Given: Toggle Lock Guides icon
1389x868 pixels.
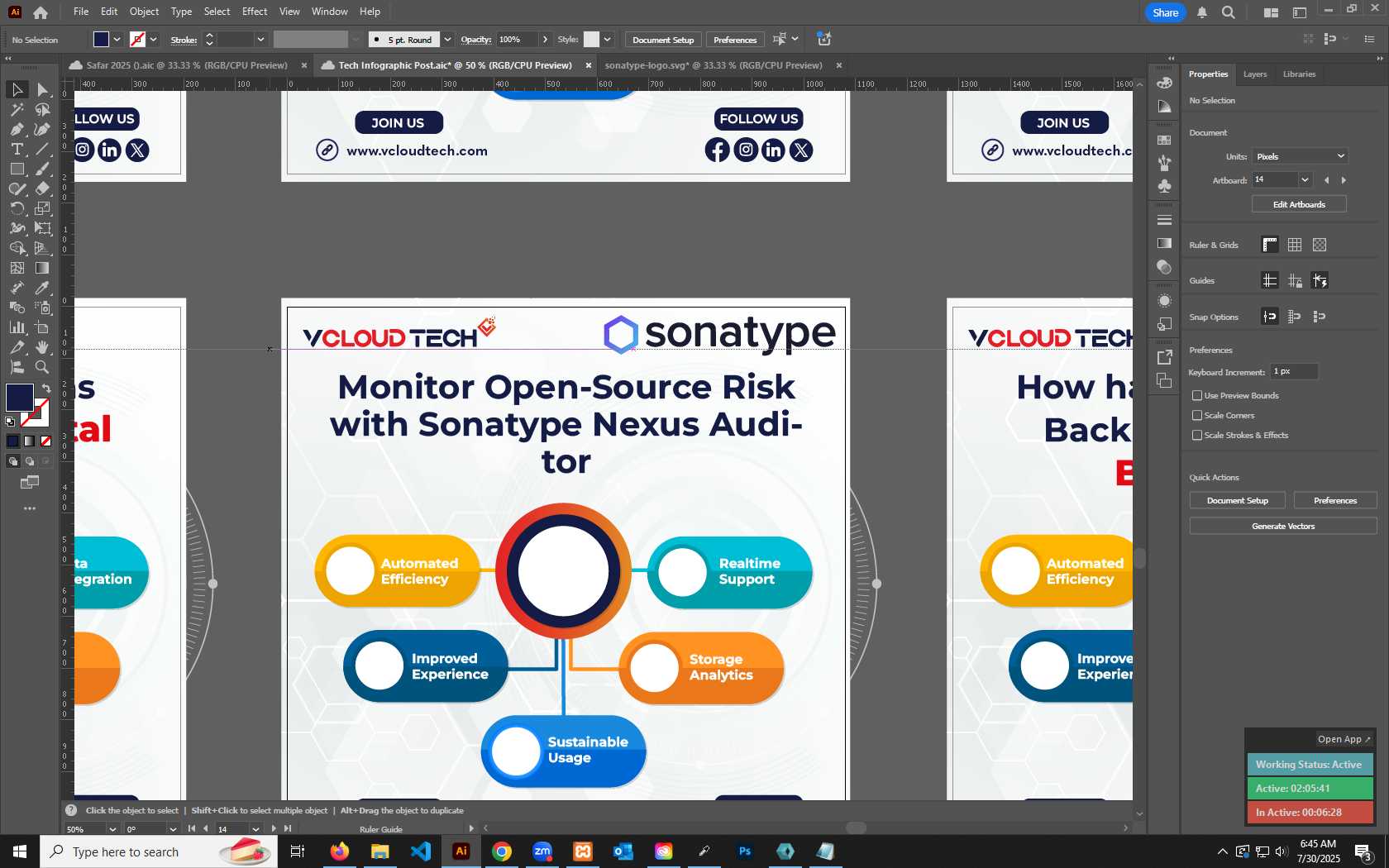Looking at the screenshot, I should pyautogui.click(x=1295, y=280).
